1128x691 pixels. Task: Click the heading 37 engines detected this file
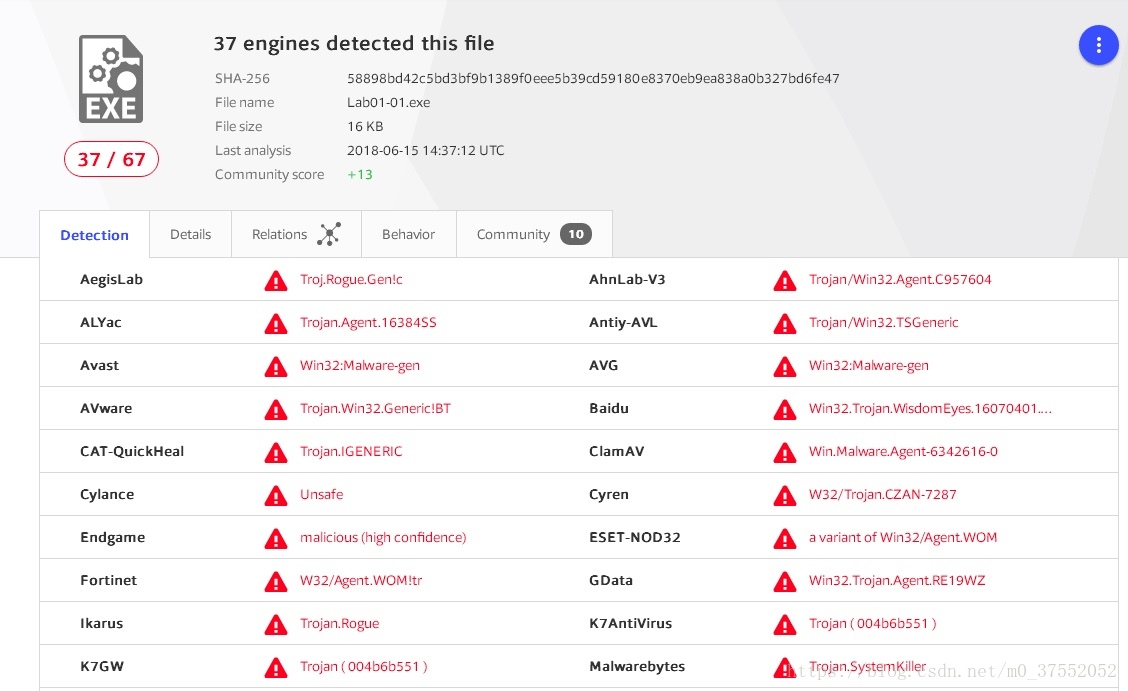pyautogui.click(x=354, y=43)
